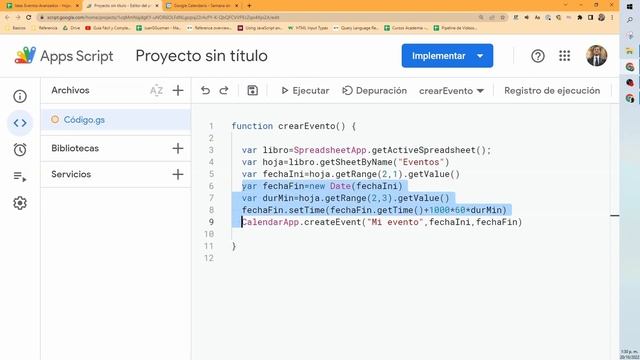Open the crearEvento function selector
This screenshot has width=640, height=360.
point(451,91)
